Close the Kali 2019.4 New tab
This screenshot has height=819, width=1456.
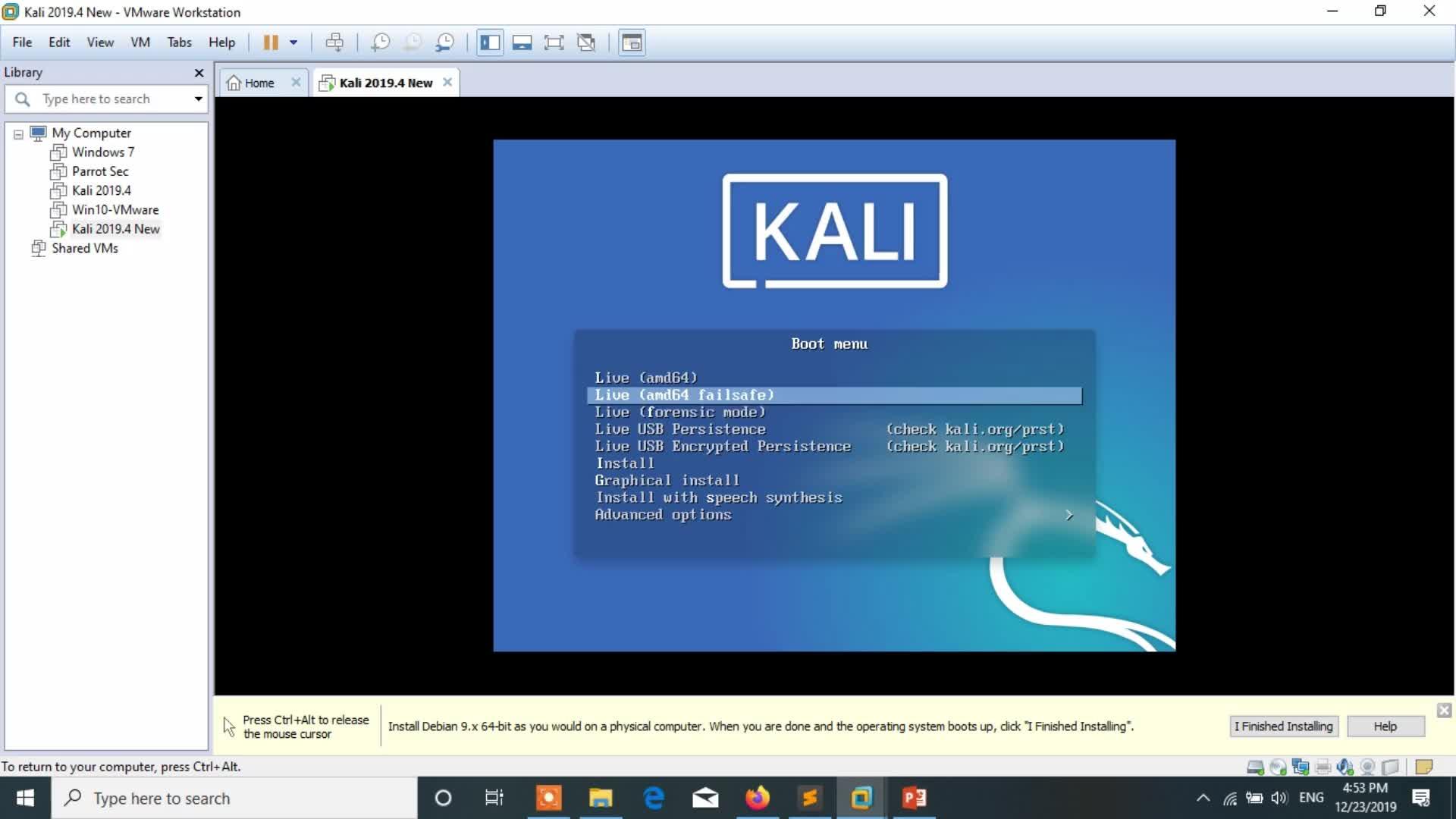[x=447, y=82]
